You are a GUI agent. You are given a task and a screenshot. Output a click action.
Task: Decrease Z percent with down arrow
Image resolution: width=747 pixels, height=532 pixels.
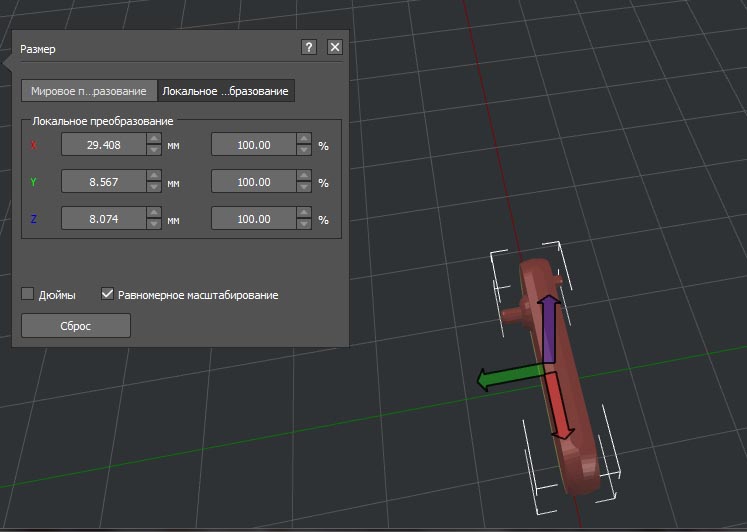pos(304,224)
